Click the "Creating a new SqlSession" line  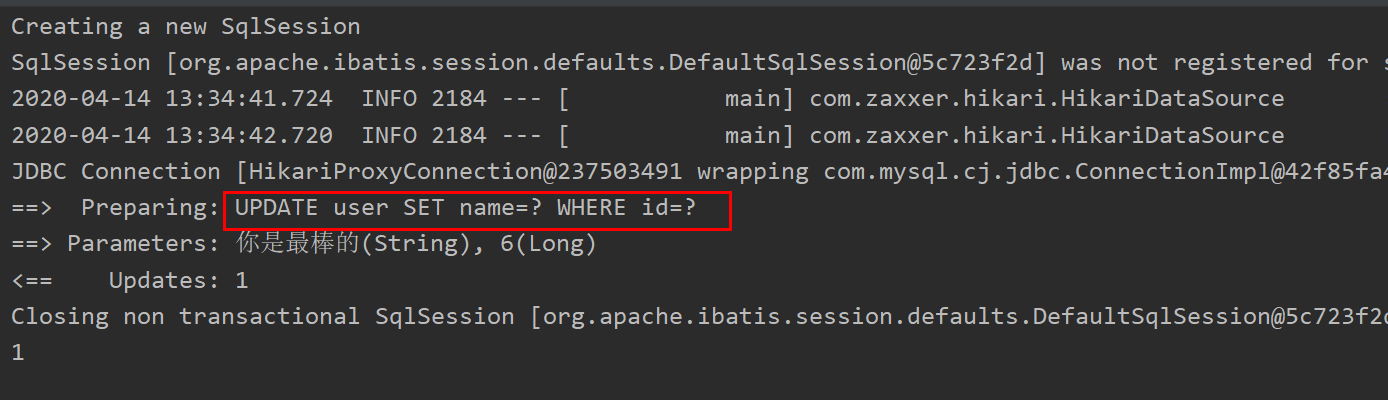click(185, 26)
